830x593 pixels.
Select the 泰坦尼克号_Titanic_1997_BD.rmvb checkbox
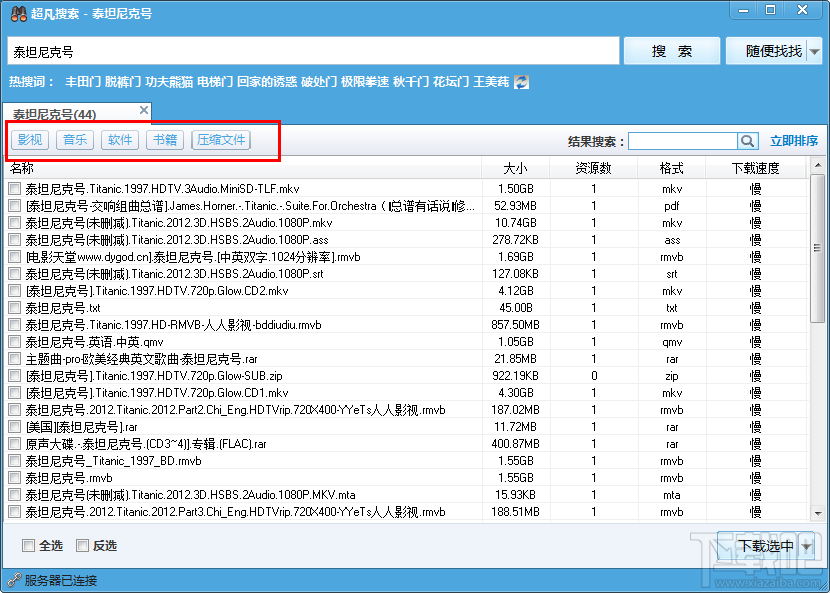(x=14, y=461)
